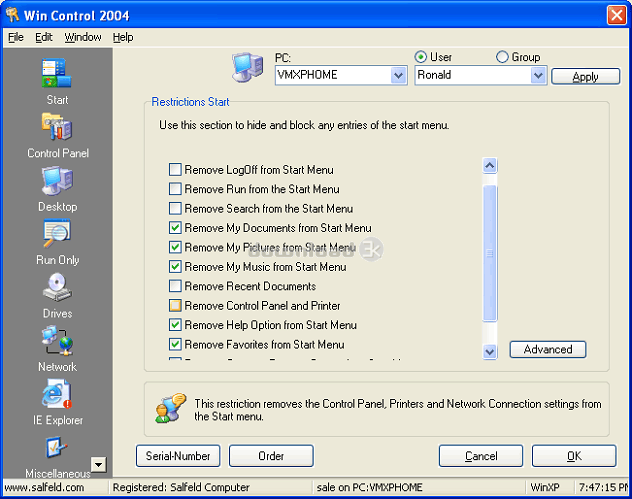Open the Start restrictions section icon

[x=56, y=75]
